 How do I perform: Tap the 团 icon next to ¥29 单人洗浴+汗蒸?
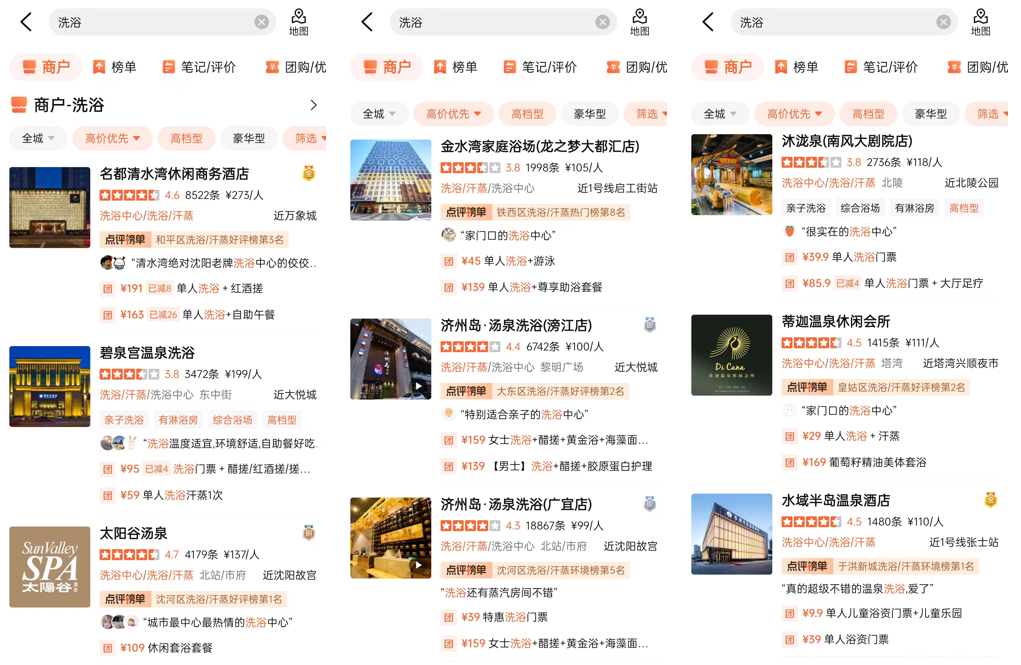[789, 436]
